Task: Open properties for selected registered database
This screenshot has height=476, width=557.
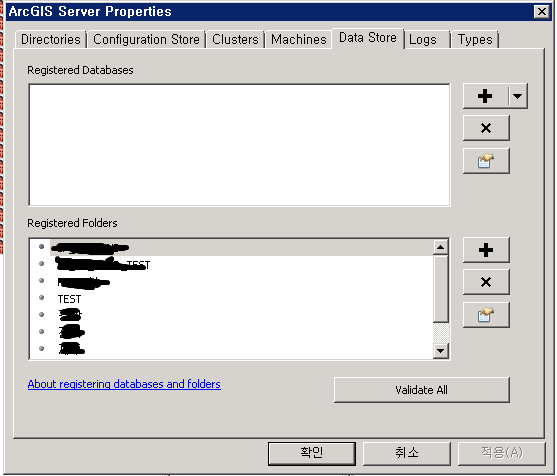Action: (x=486, y=161)
